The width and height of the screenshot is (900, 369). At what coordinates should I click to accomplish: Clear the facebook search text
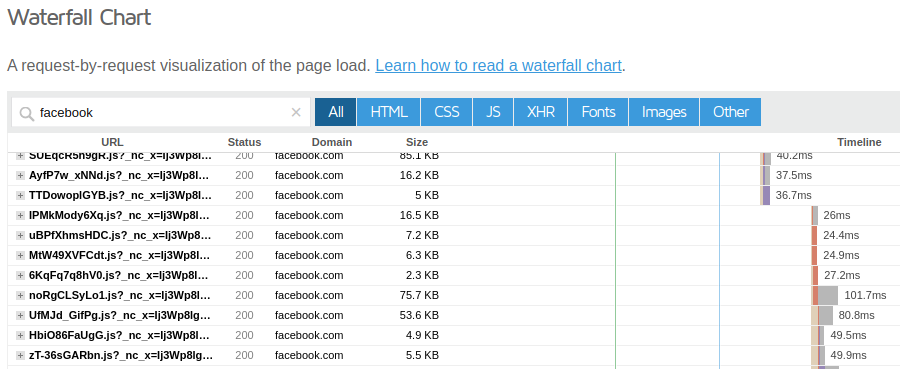(296, 112)
